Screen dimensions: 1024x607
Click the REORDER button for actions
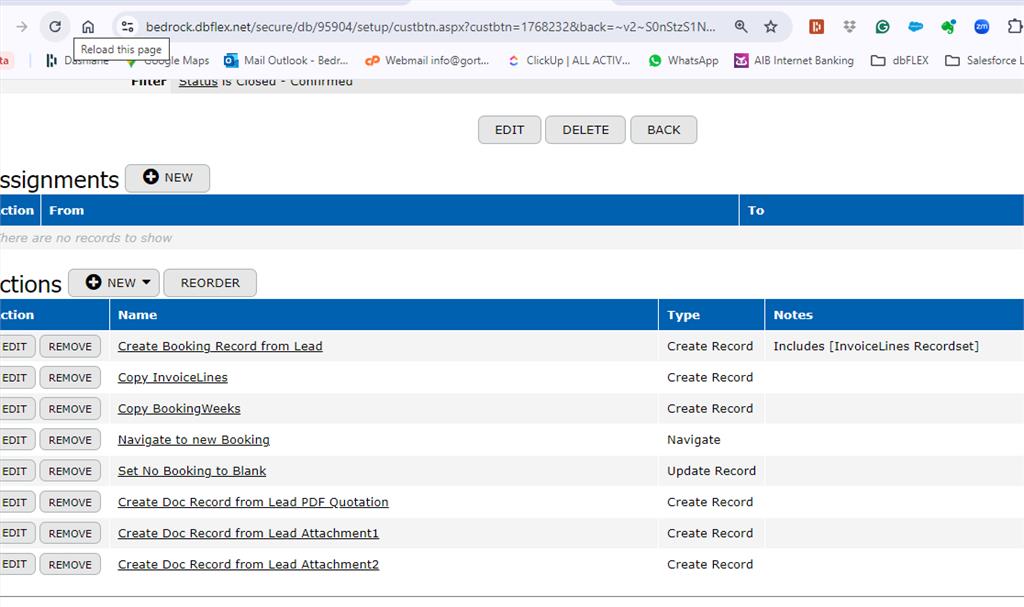(x=210, y=283)
